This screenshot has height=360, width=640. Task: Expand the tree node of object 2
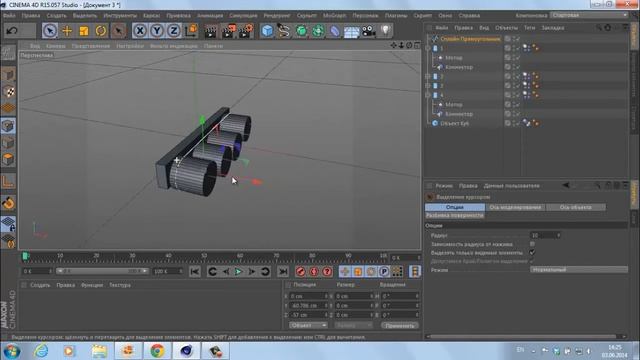point(428,76)
